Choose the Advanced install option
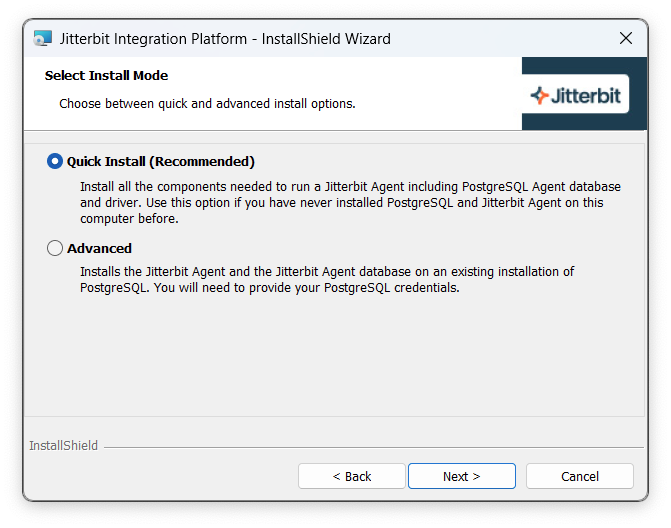Viewport: 671px width, 528px height. [55, 248]
